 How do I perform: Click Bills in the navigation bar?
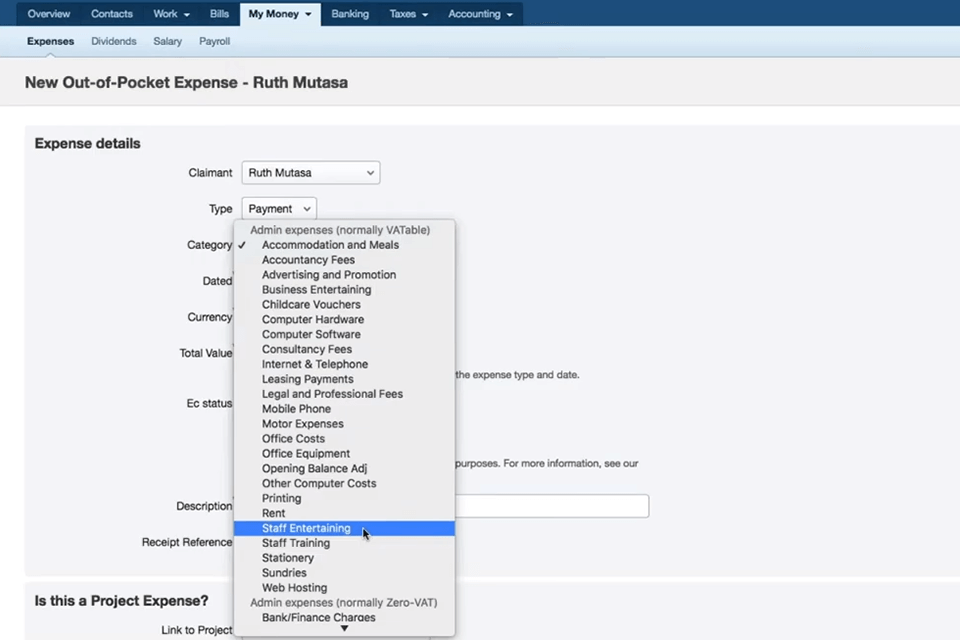[219, 14]
